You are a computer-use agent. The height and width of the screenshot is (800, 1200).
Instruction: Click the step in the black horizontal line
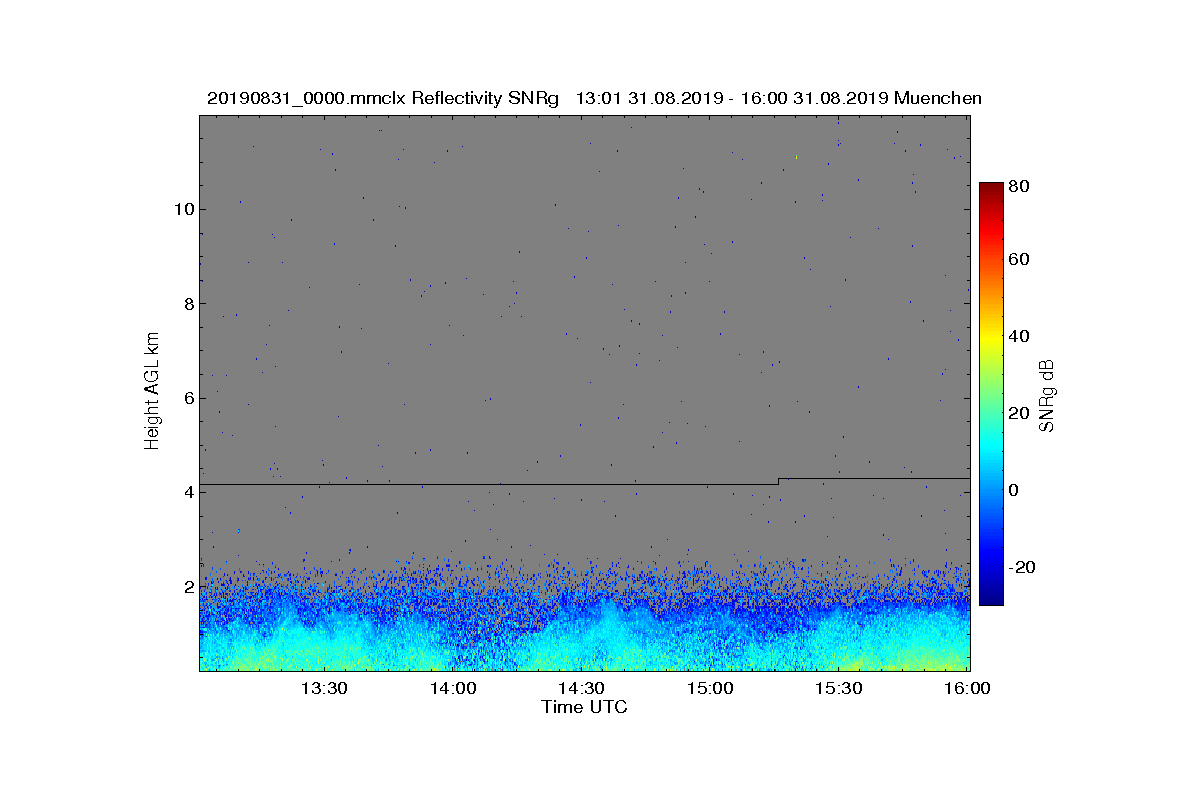coord(778,481)
